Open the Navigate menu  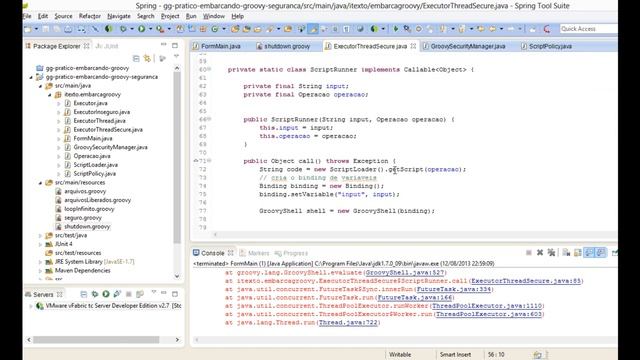click(x=119, y=16)
